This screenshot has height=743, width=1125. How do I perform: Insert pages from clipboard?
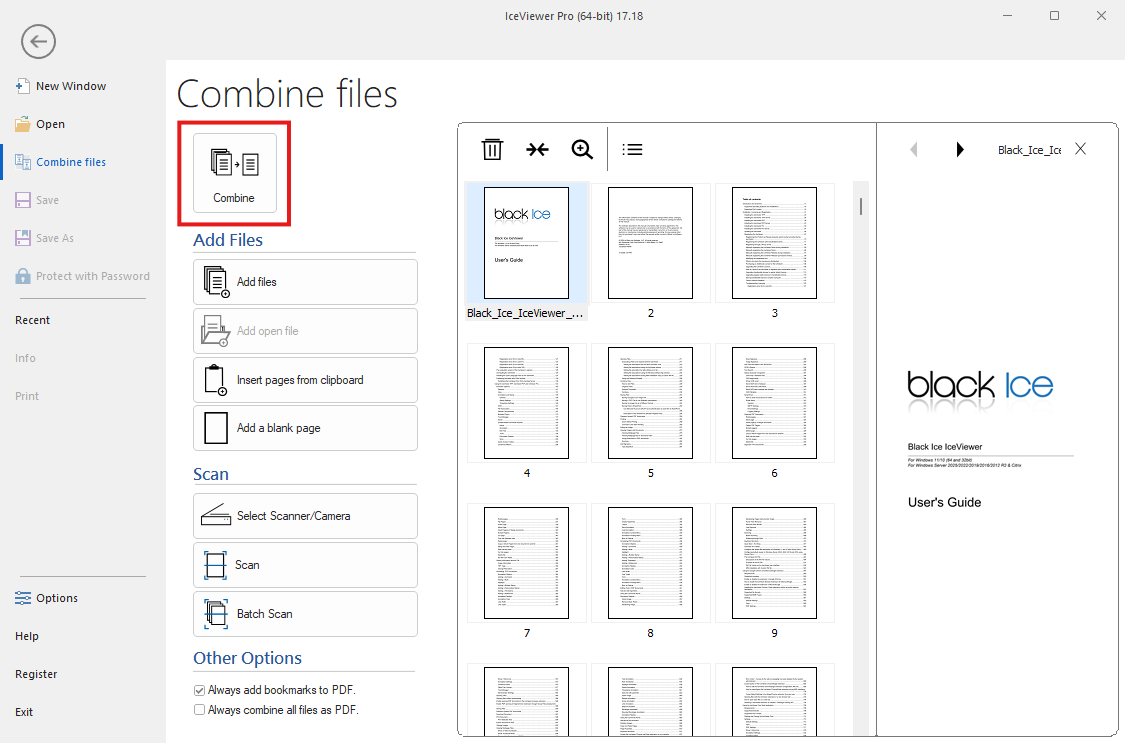pos(306,380)
